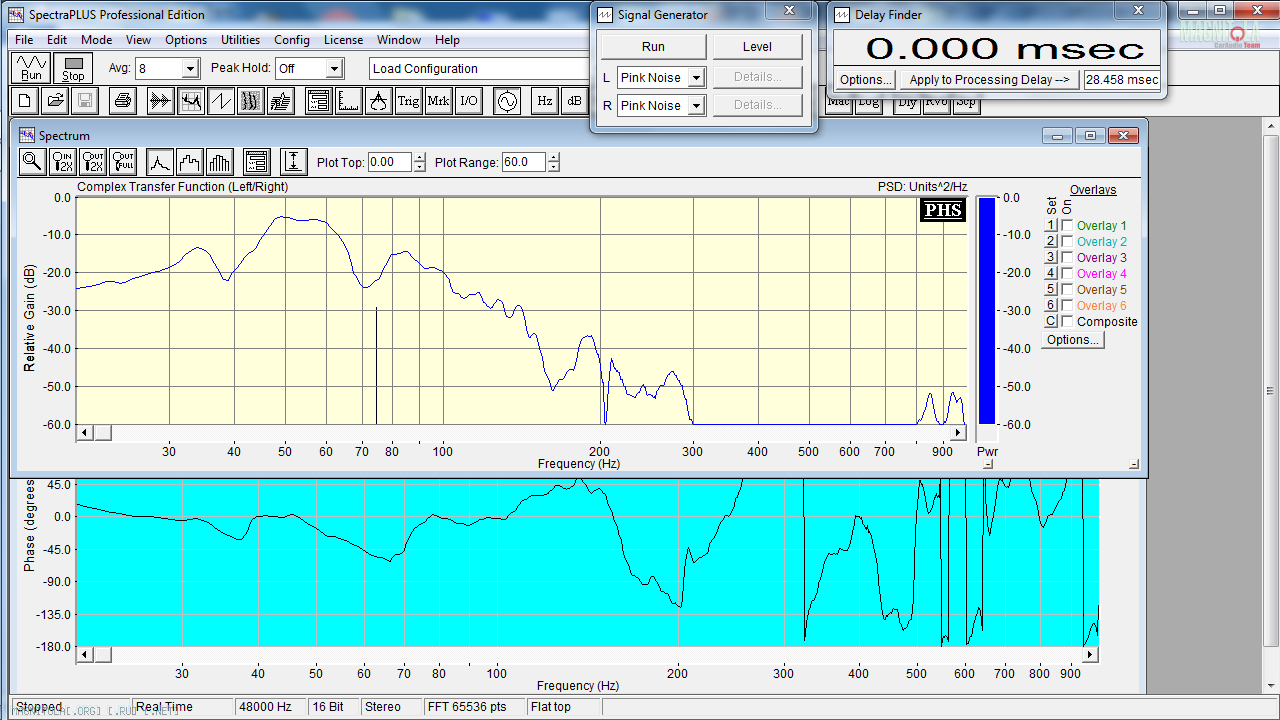Click the printer icon in main toolbar
Viewport: 1280px width, 720px height.
[123, 100]
